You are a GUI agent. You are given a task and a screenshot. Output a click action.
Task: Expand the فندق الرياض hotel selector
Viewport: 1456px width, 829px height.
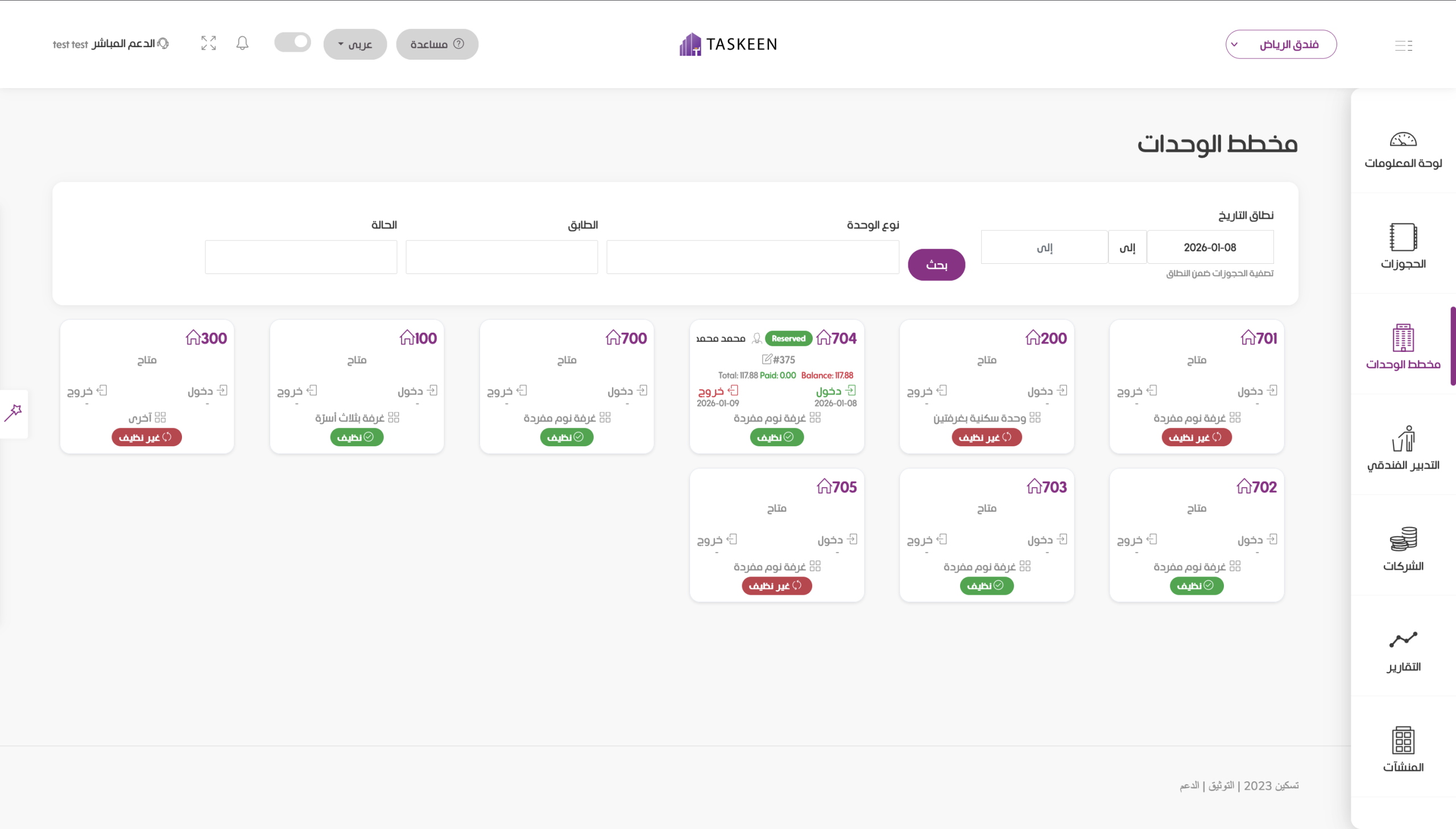coord(1281,44)
